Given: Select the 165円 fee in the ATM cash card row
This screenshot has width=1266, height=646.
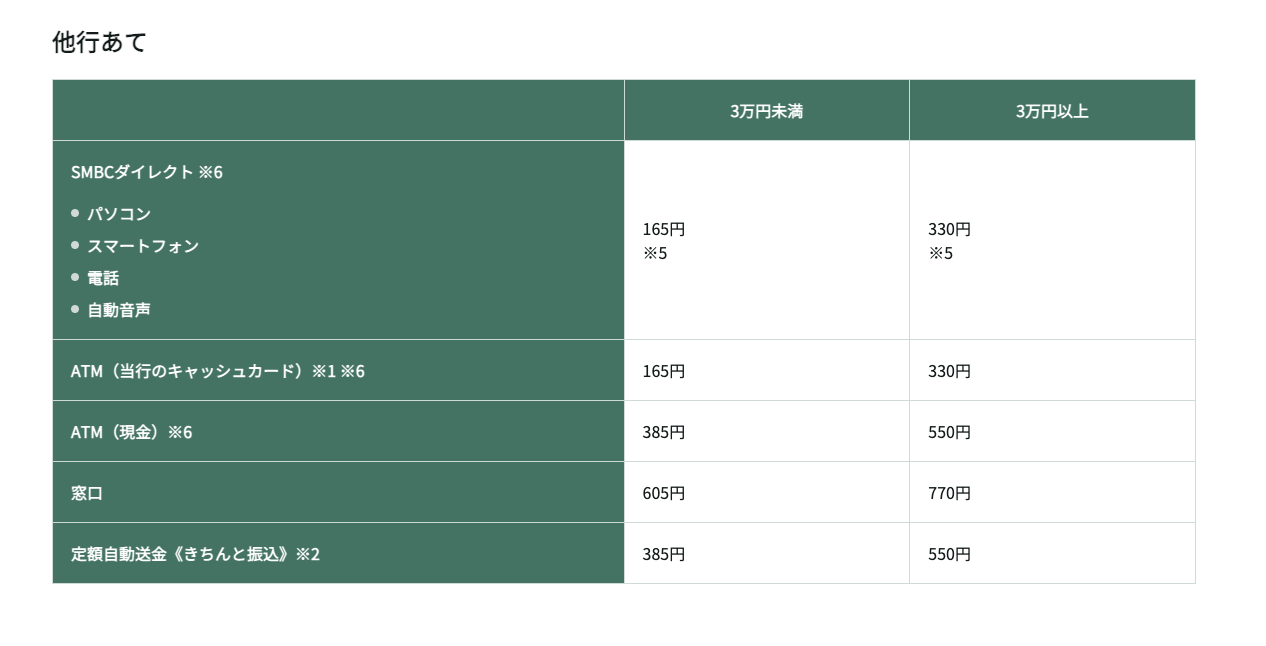Looking at the screenshot, I should click(664, 371).
